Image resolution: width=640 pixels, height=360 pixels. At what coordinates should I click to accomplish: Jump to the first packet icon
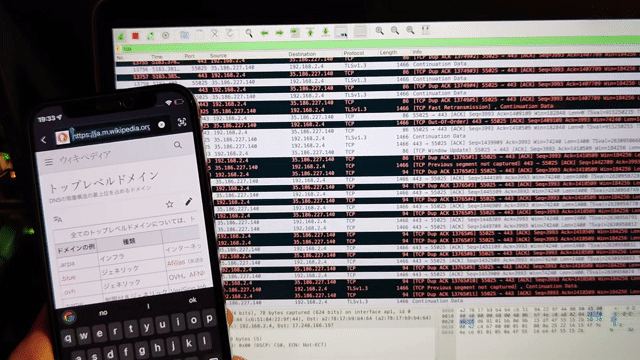(x=310, y=32)
